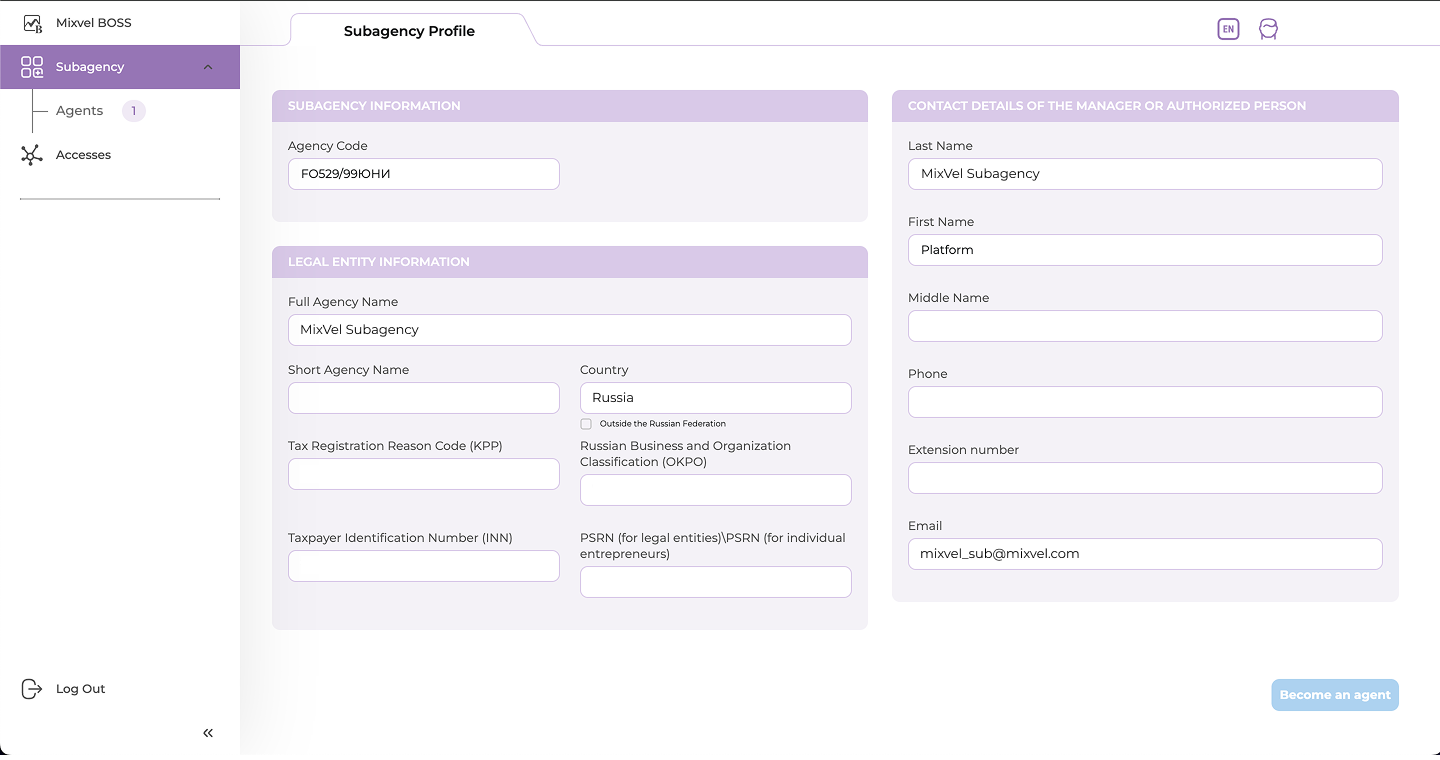Open the support headset icon
This screenshot has height=760, width=1440.
tap(1268, 29)
